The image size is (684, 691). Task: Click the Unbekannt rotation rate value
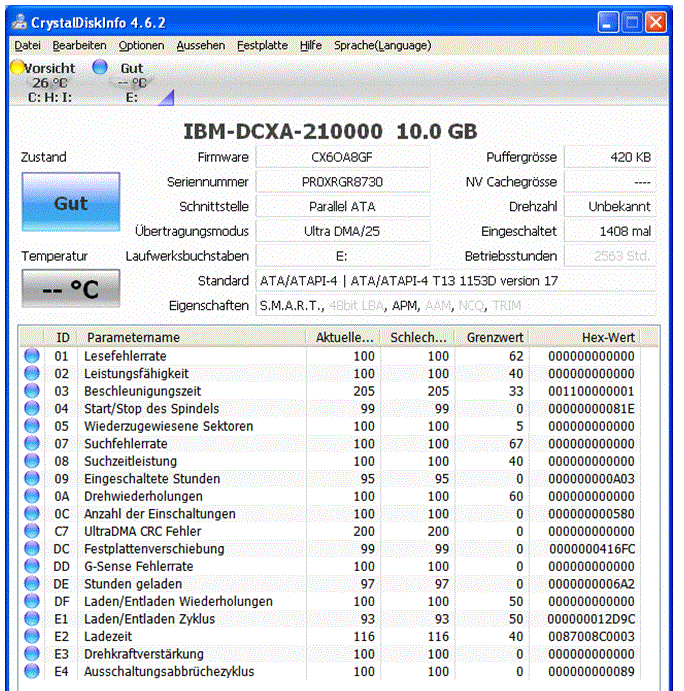click(x=610, y=207)
